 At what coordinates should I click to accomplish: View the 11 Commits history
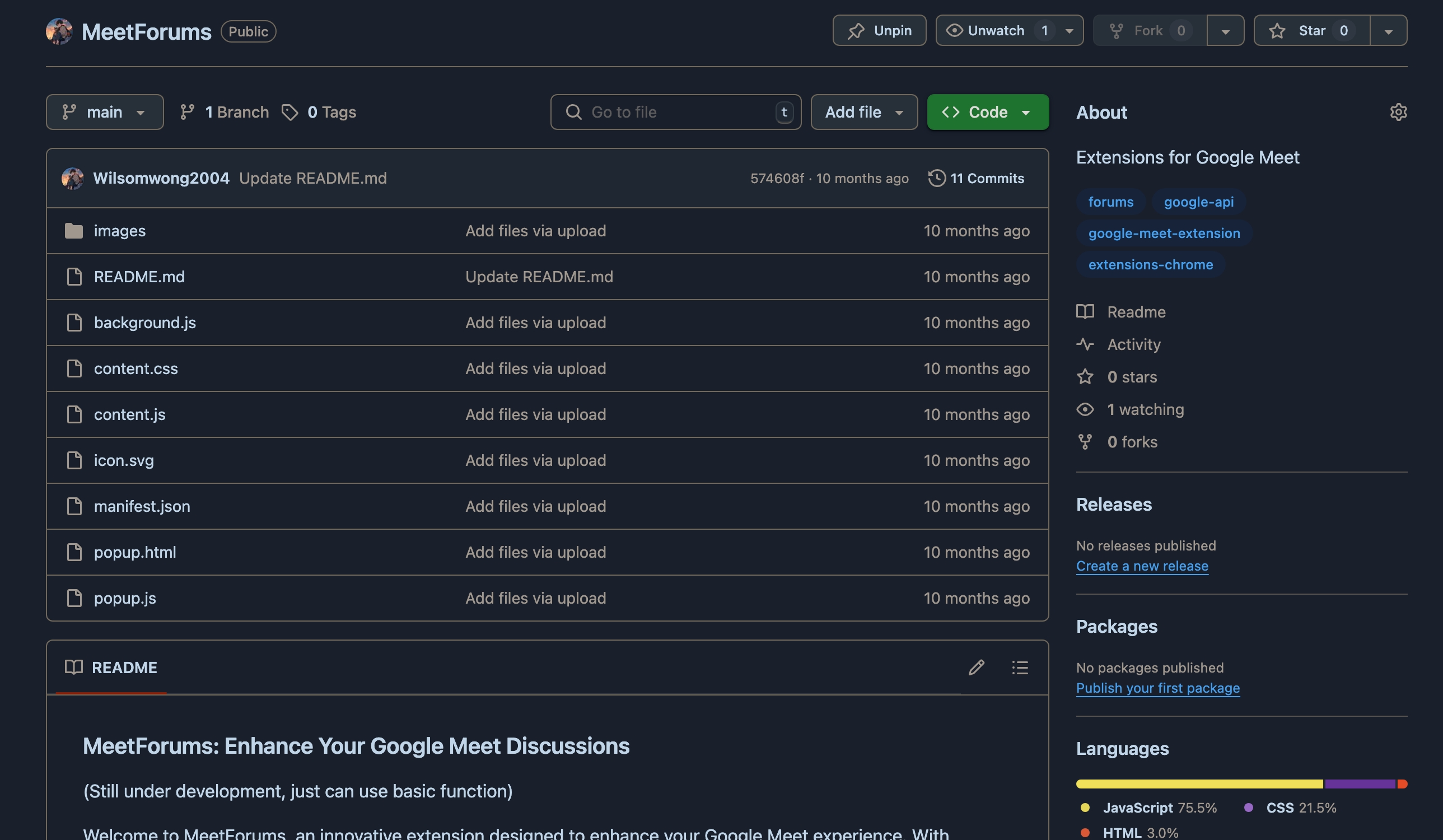point(977,178)
